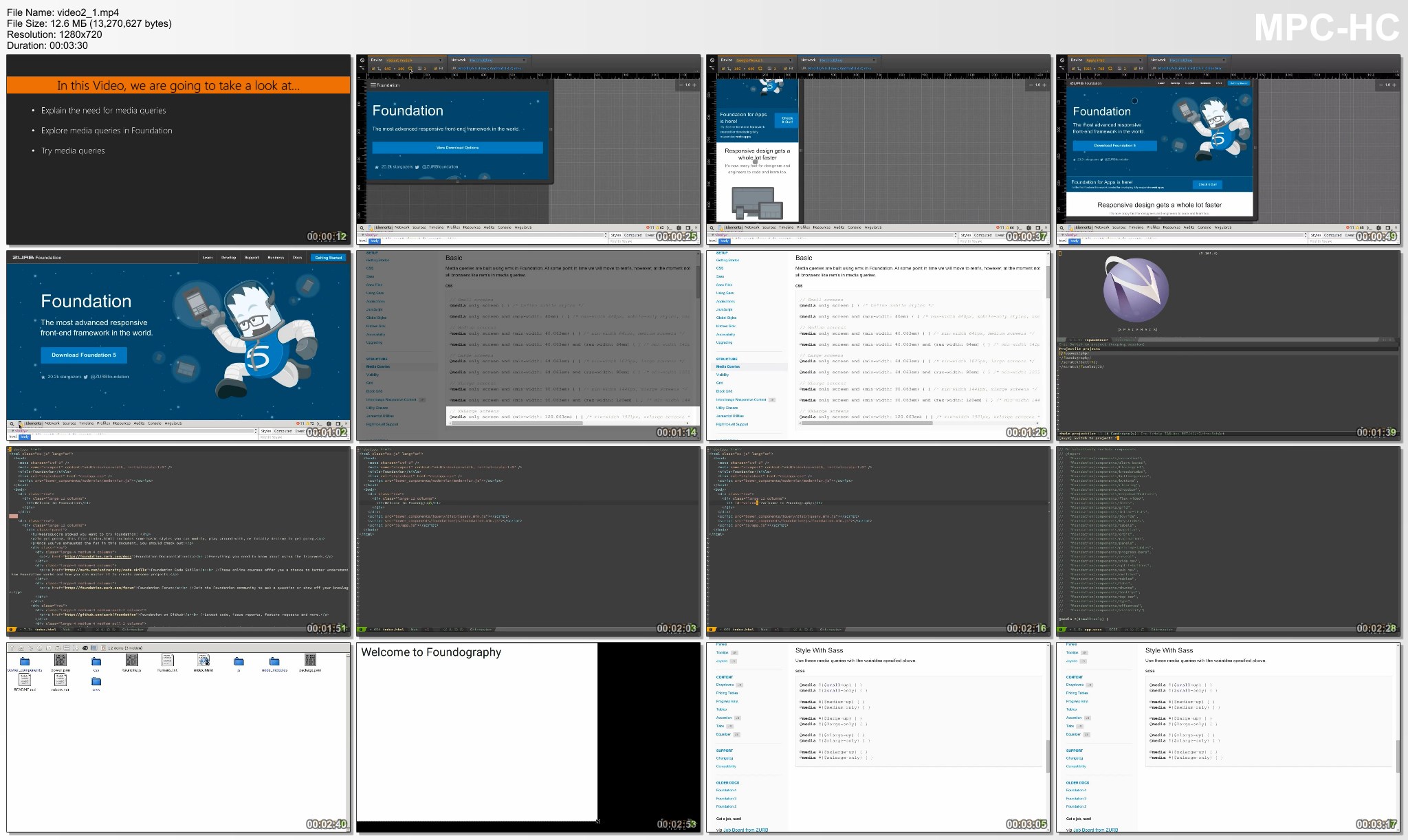Click Accordion link in 00:03:17 sidebar

tap(1074, 718)
